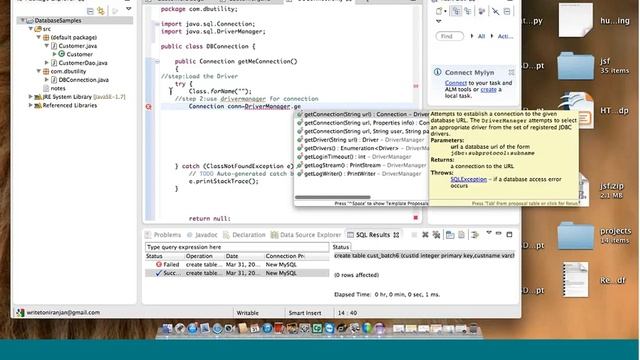640x360 pixels.
Task: Choose getConnection(String url, Properties info) proposal
Action: coord(362,123)
